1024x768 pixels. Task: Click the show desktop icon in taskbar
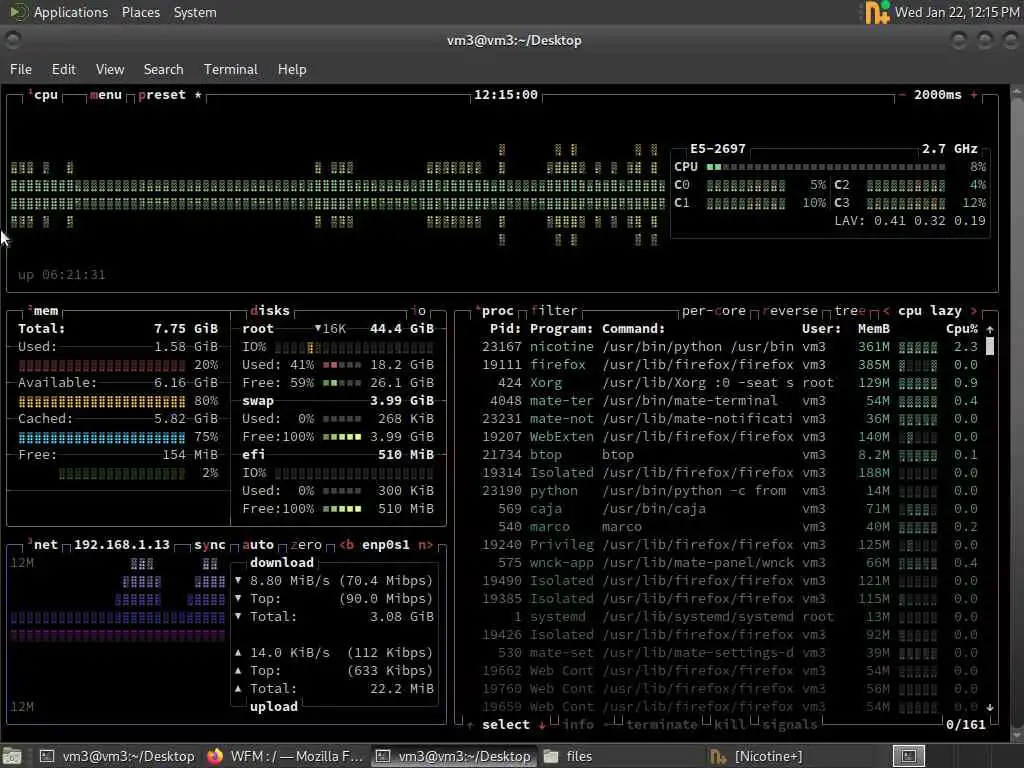12,756
